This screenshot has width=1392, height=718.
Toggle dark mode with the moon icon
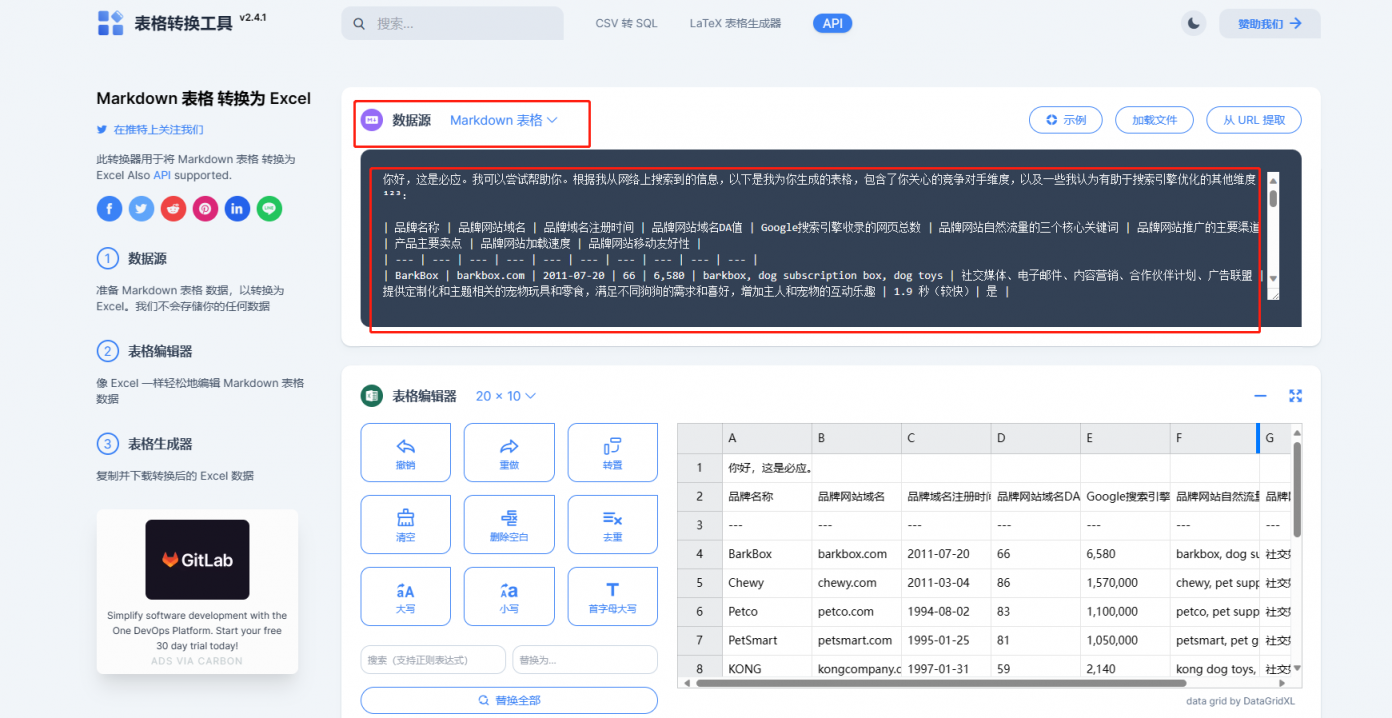click(1193, 23)
